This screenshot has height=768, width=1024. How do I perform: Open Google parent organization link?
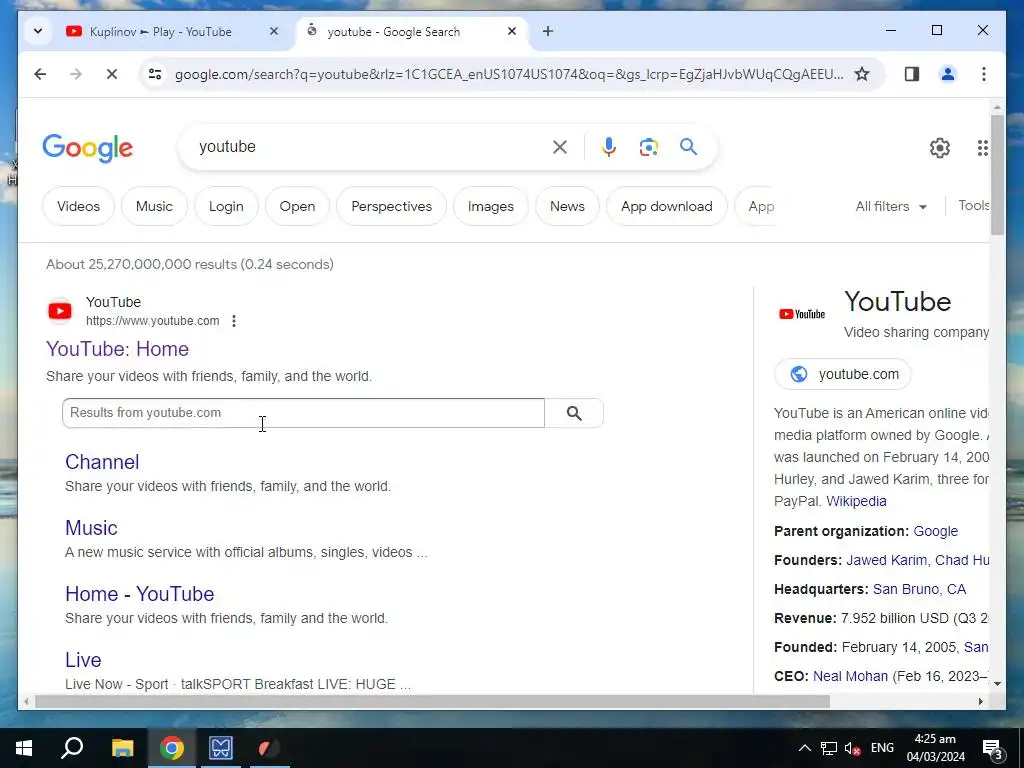point(935,532)
